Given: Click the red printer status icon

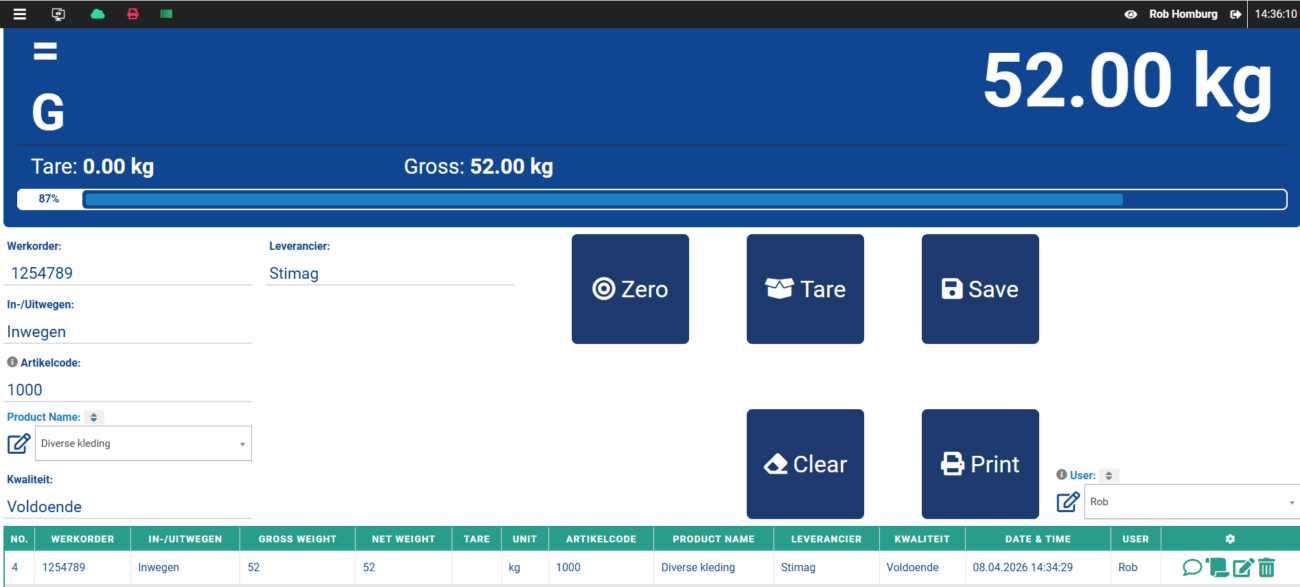Looking at the screenshot, I should 132,14.
